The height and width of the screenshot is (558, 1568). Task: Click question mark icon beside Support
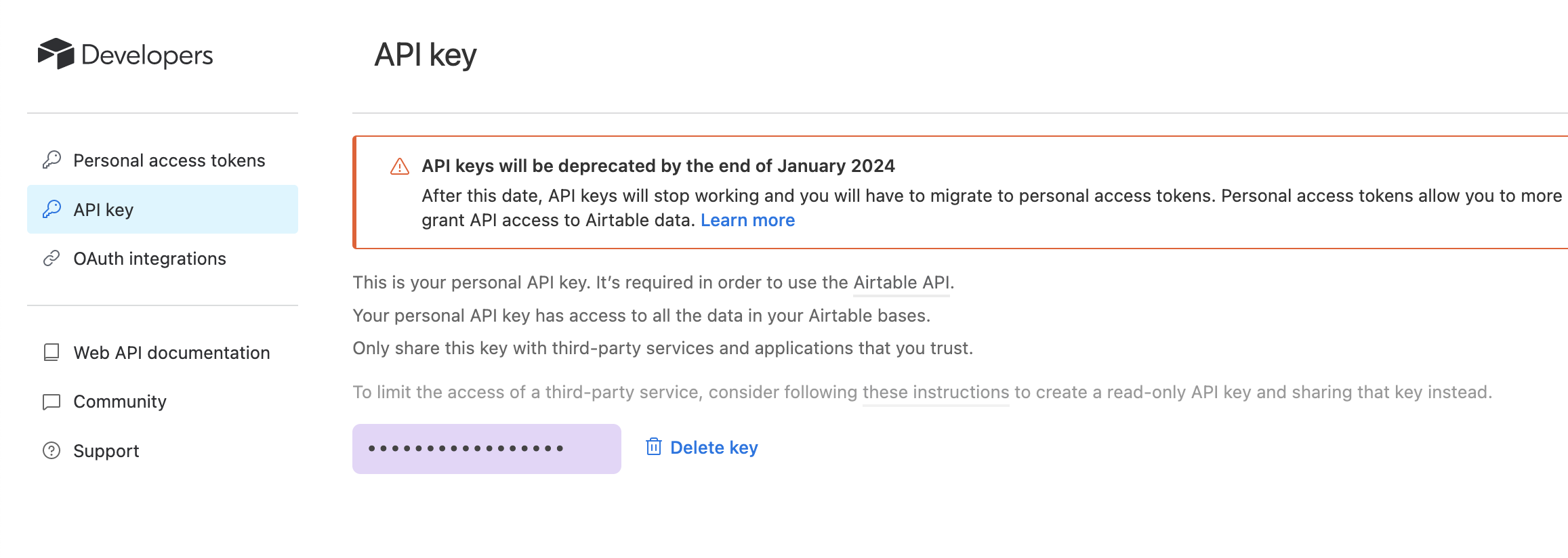click(51, 450)
